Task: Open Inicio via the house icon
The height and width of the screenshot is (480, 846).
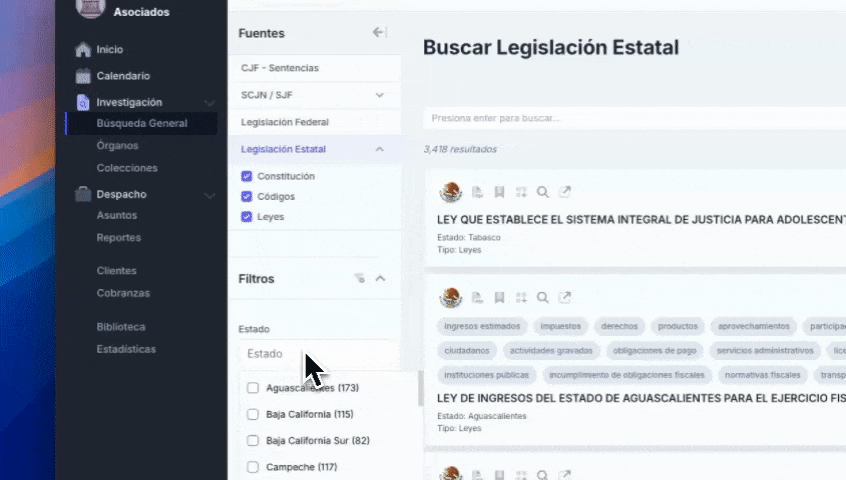Action: tap(83, 50)
